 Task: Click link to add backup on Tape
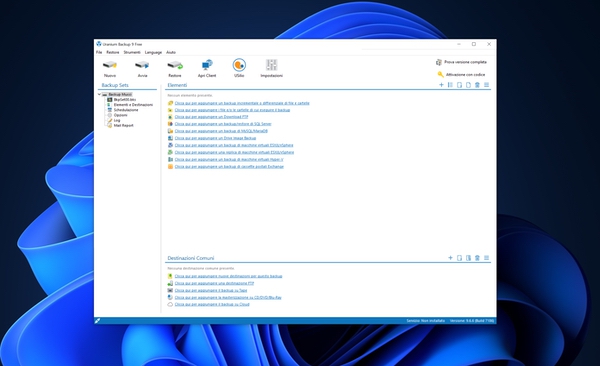211,290
